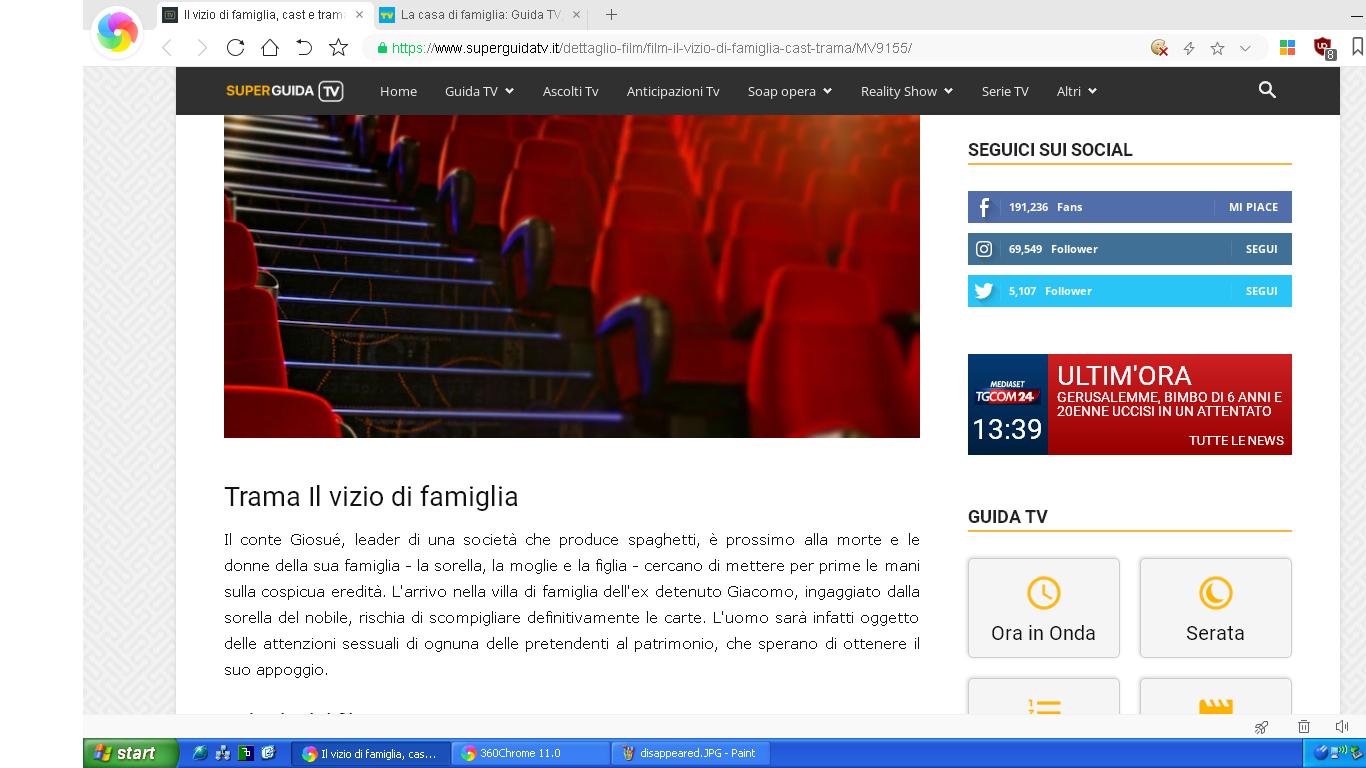1366x768 pixels.
Task: Expand the Soap opera dropdown menu
Action: click(x=790, y=91)
